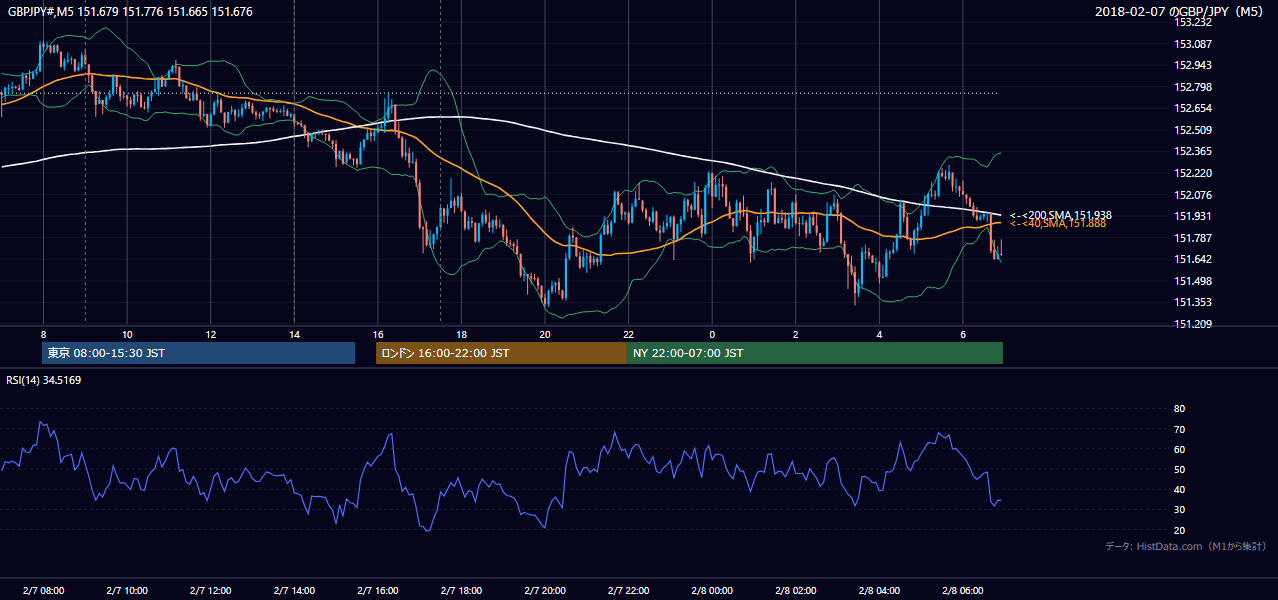Click price axis value 152.943
This screenshot has width=1278, height=600.
(x=1193, y=65)
